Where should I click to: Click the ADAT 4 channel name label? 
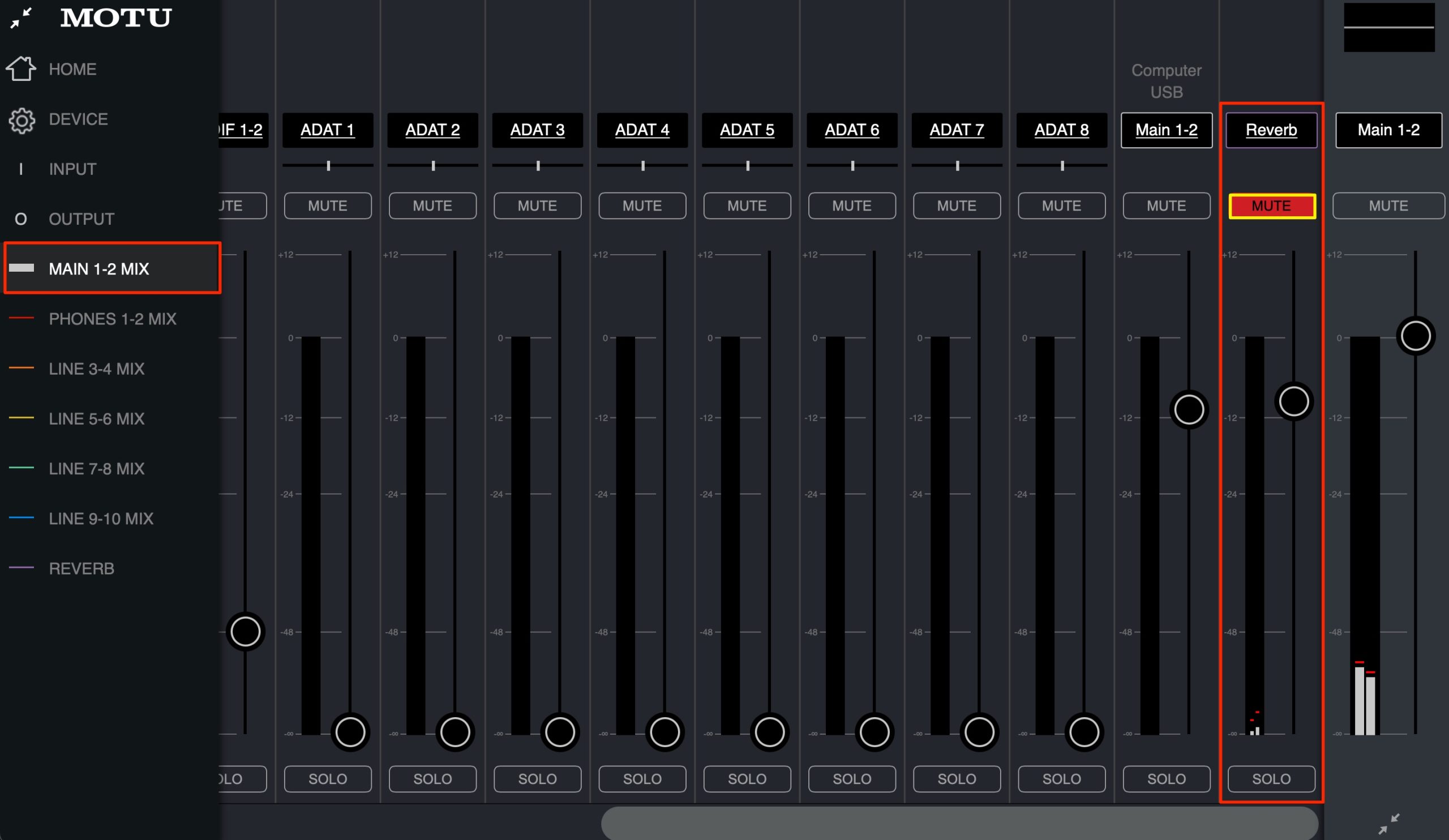click(642, 130)
